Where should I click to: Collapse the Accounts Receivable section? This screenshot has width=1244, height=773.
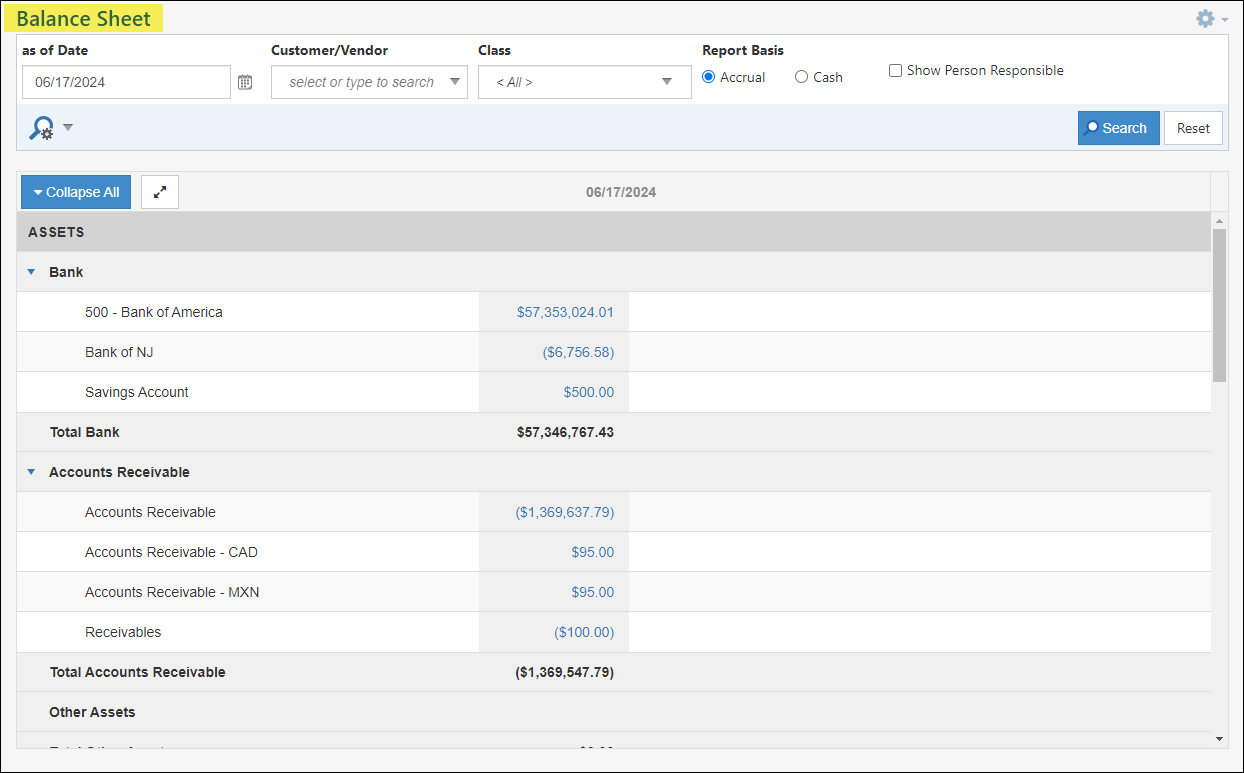click(31, 472)
